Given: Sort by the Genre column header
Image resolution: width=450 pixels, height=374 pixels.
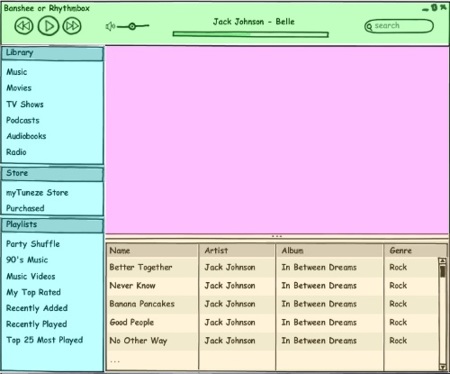Looking at the screenshot, I should (415, 251).
